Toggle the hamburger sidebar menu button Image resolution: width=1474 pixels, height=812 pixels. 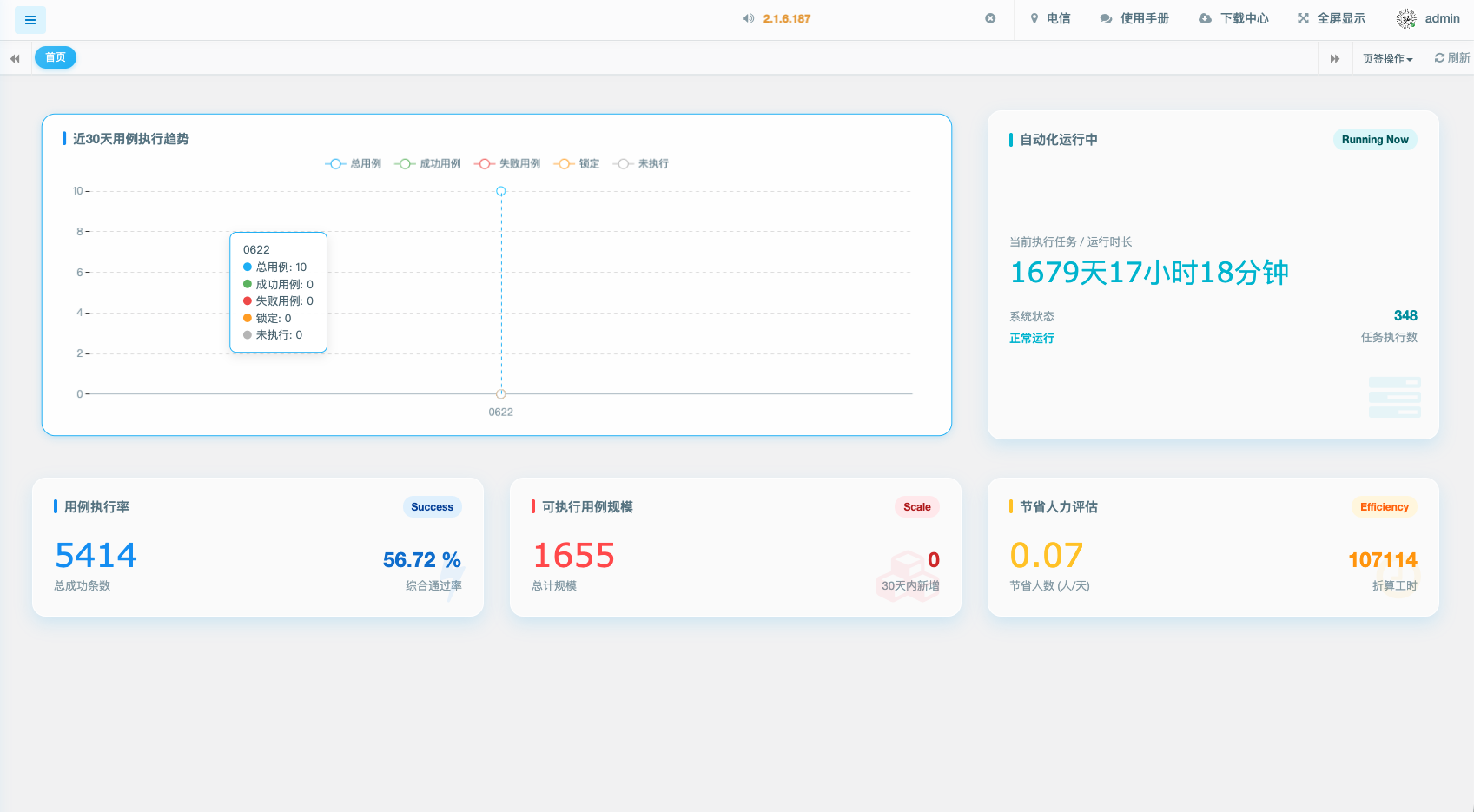coord(30,19)
